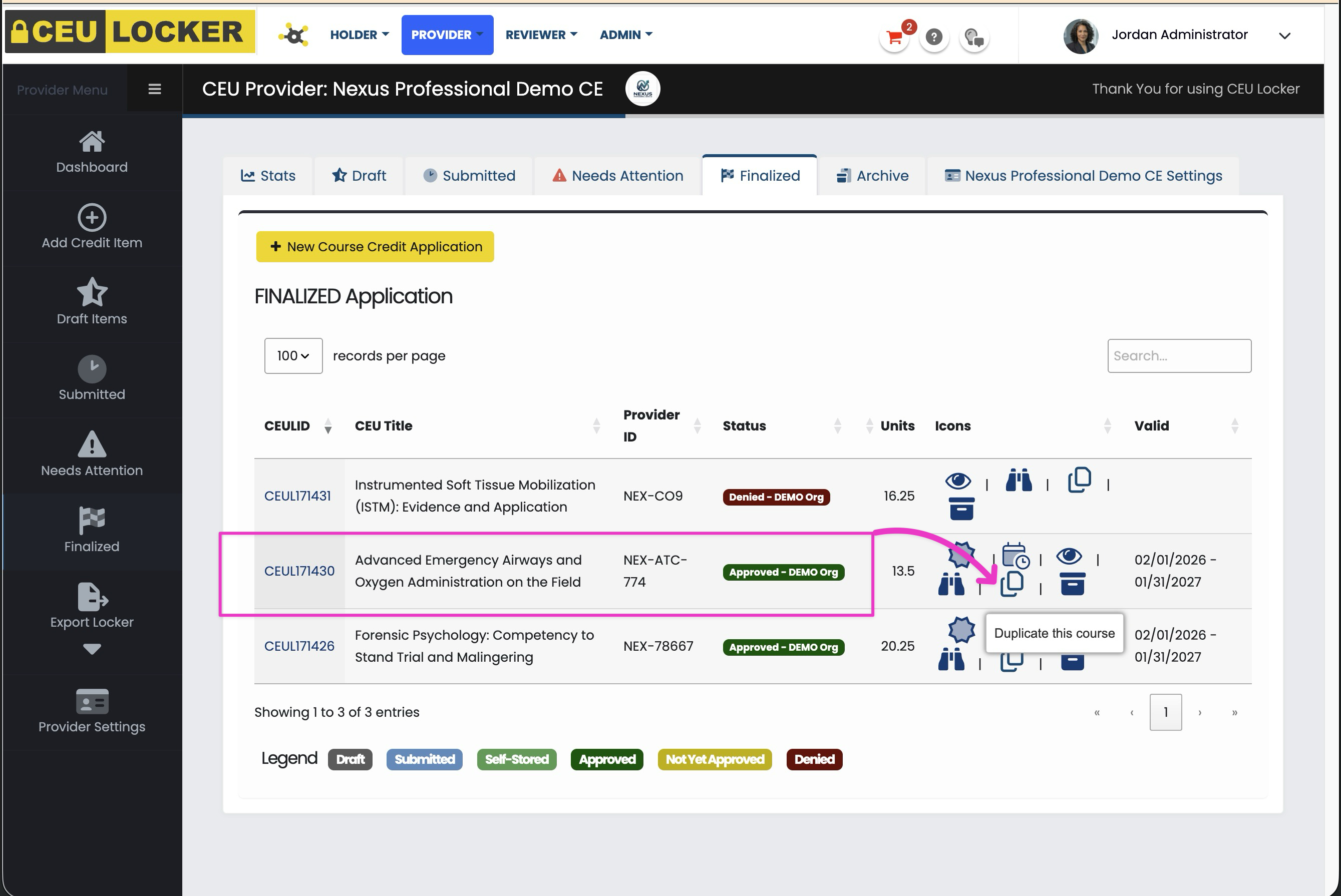Toggle the Provider Menu hamburger button
The height and width of the screenshot is (896, 1341).
[x=154, y=89]
